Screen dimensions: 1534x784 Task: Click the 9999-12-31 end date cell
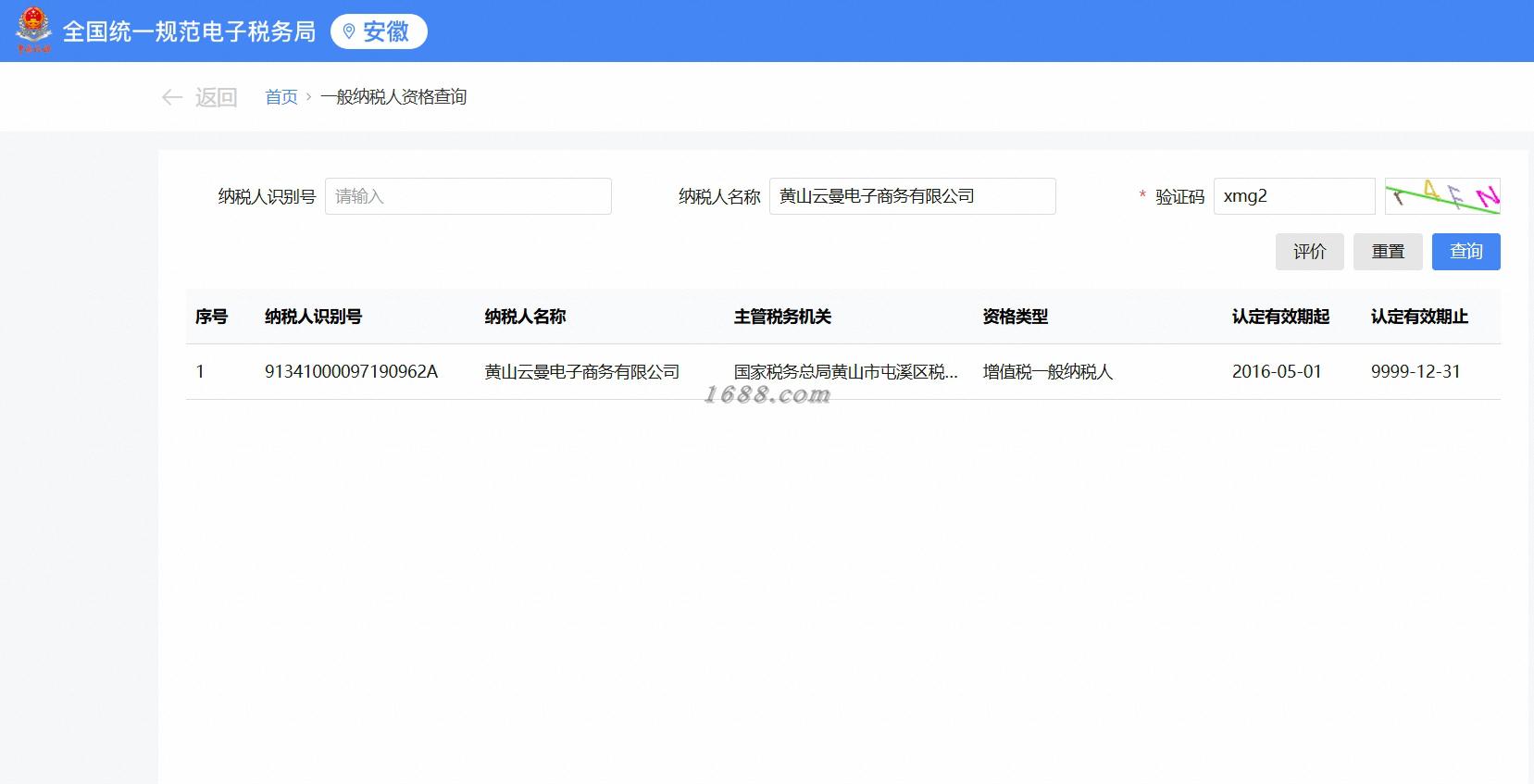tap(1416, 372)
